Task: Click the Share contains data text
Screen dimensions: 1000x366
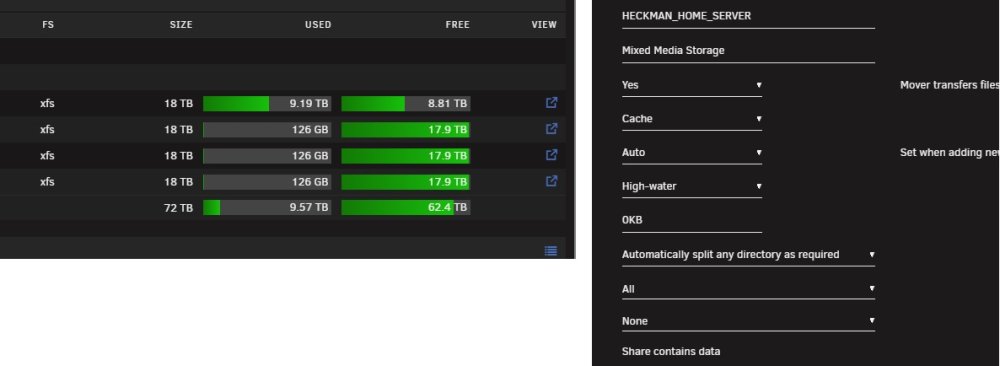Action: [x=671, y=351]
